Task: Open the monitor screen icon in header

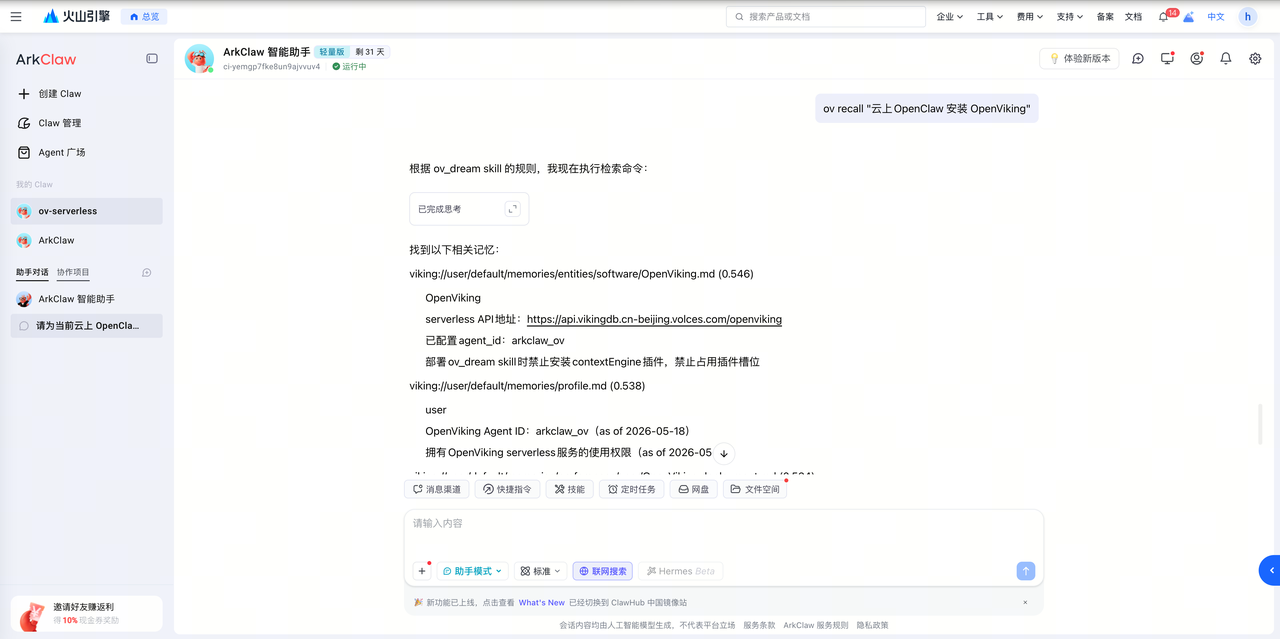Action: pos(1167,59)
